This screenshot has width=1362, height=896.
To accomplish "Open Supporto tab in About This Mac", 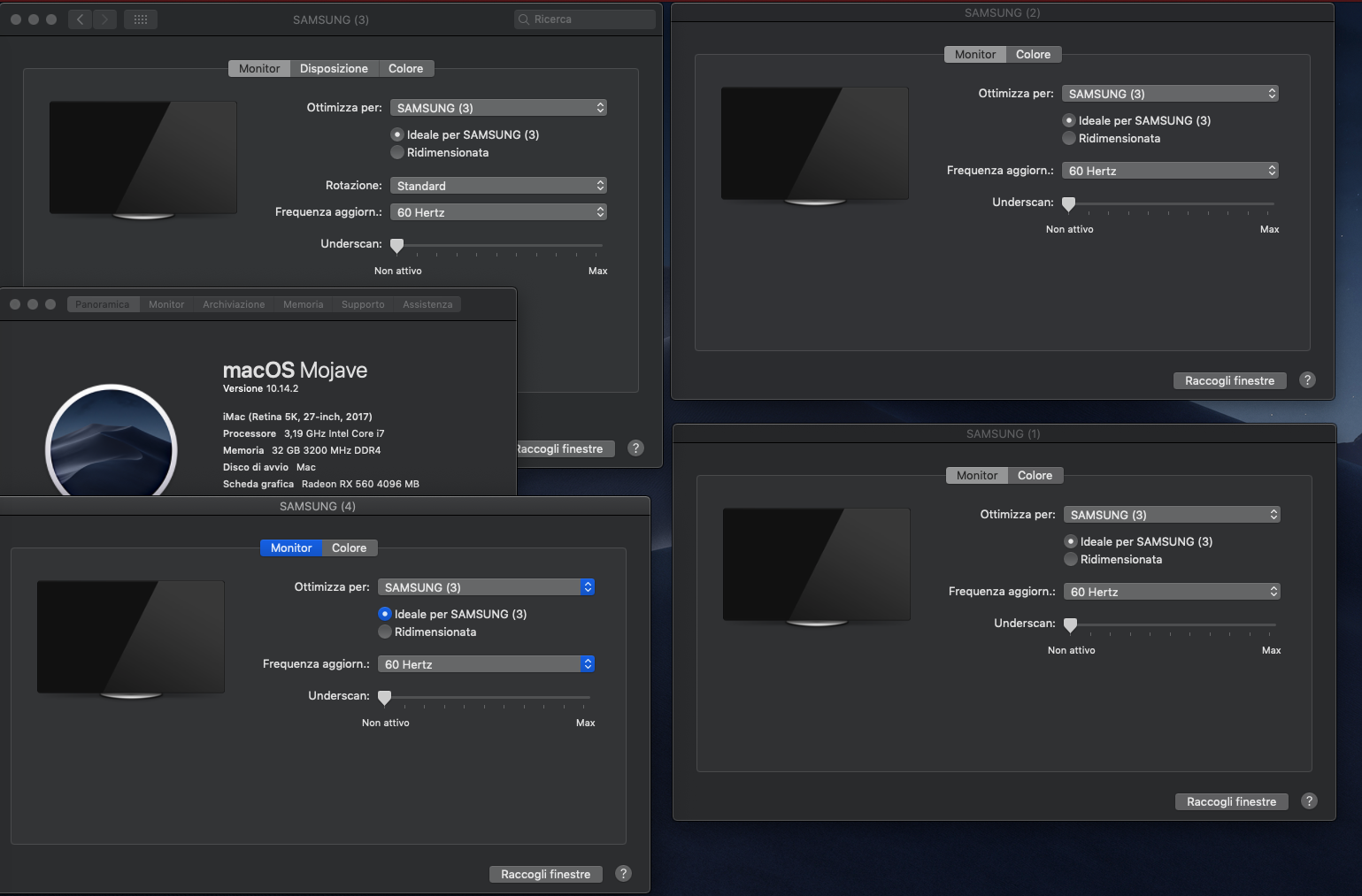I will (363, 304).
